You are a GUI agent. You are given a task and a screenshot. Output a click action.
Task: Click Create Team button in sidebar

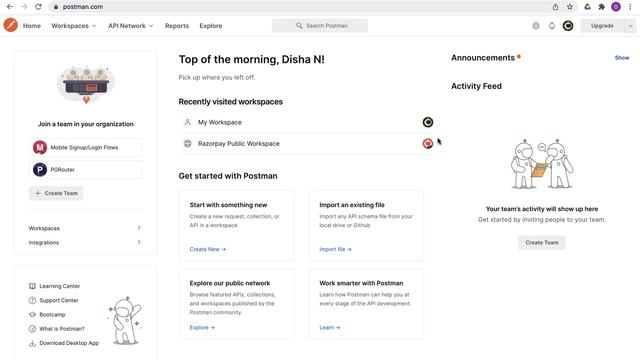[x=56, y=193]
